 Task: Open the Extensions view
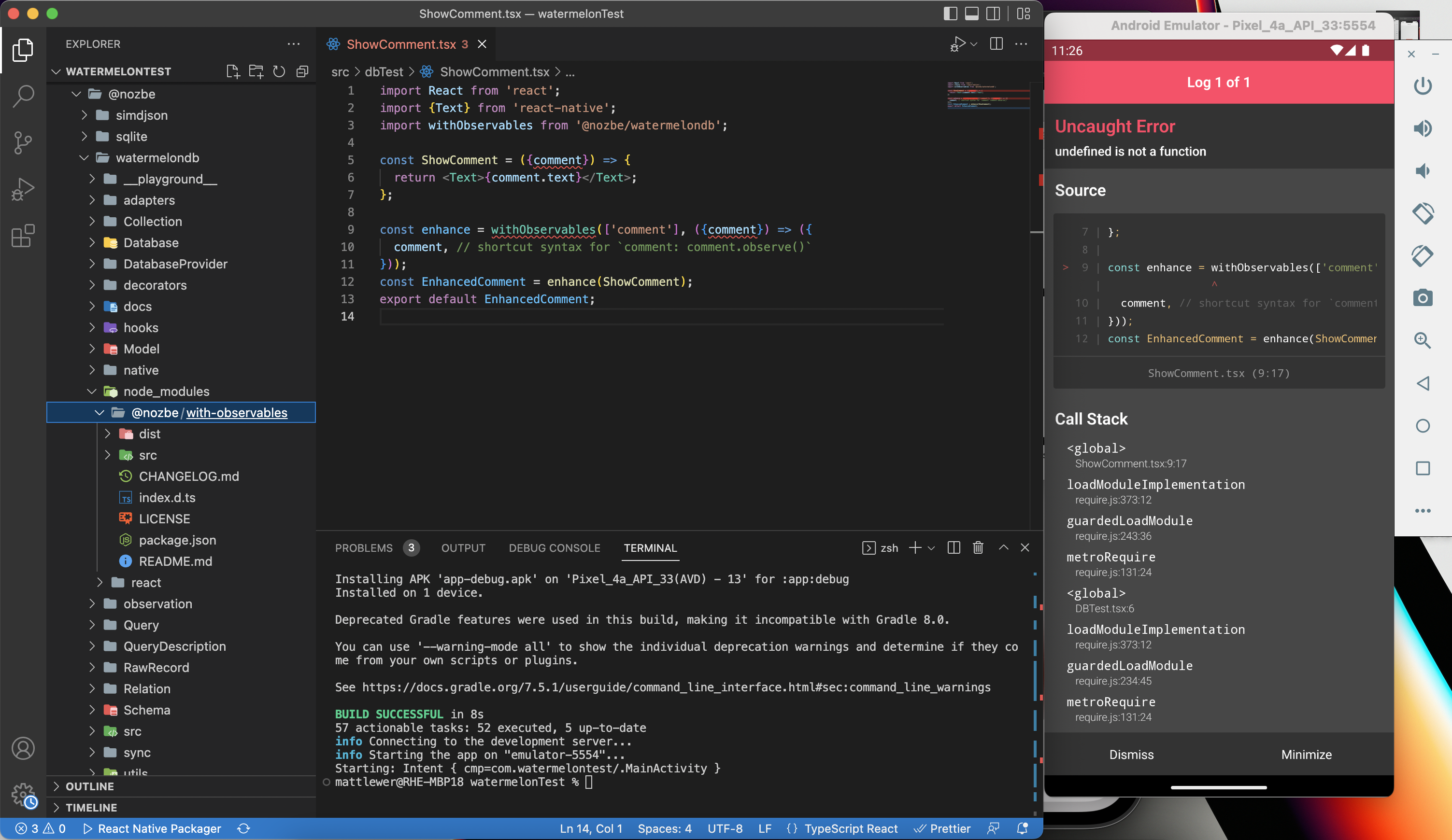[23, 236]
